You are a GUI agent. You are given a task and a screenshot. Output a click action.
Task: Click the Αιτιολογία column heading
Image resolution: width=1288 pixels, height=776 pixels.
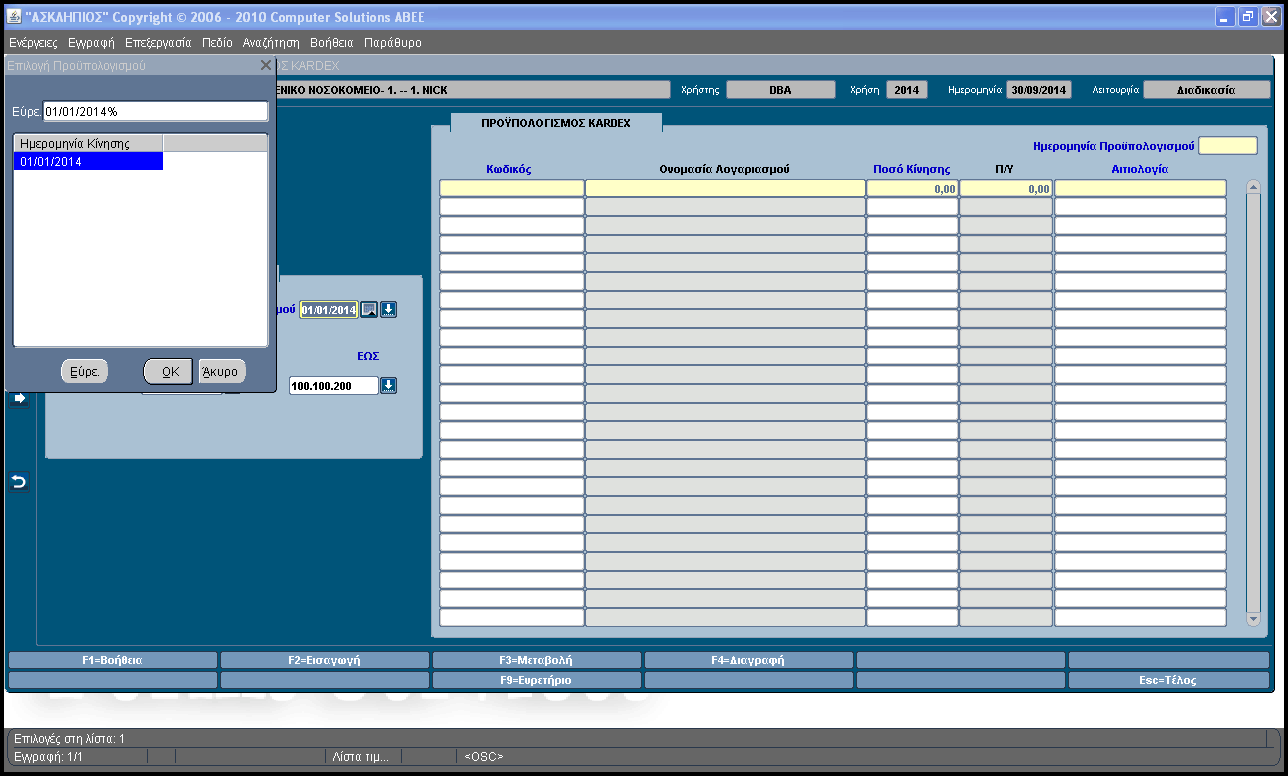1140,169
